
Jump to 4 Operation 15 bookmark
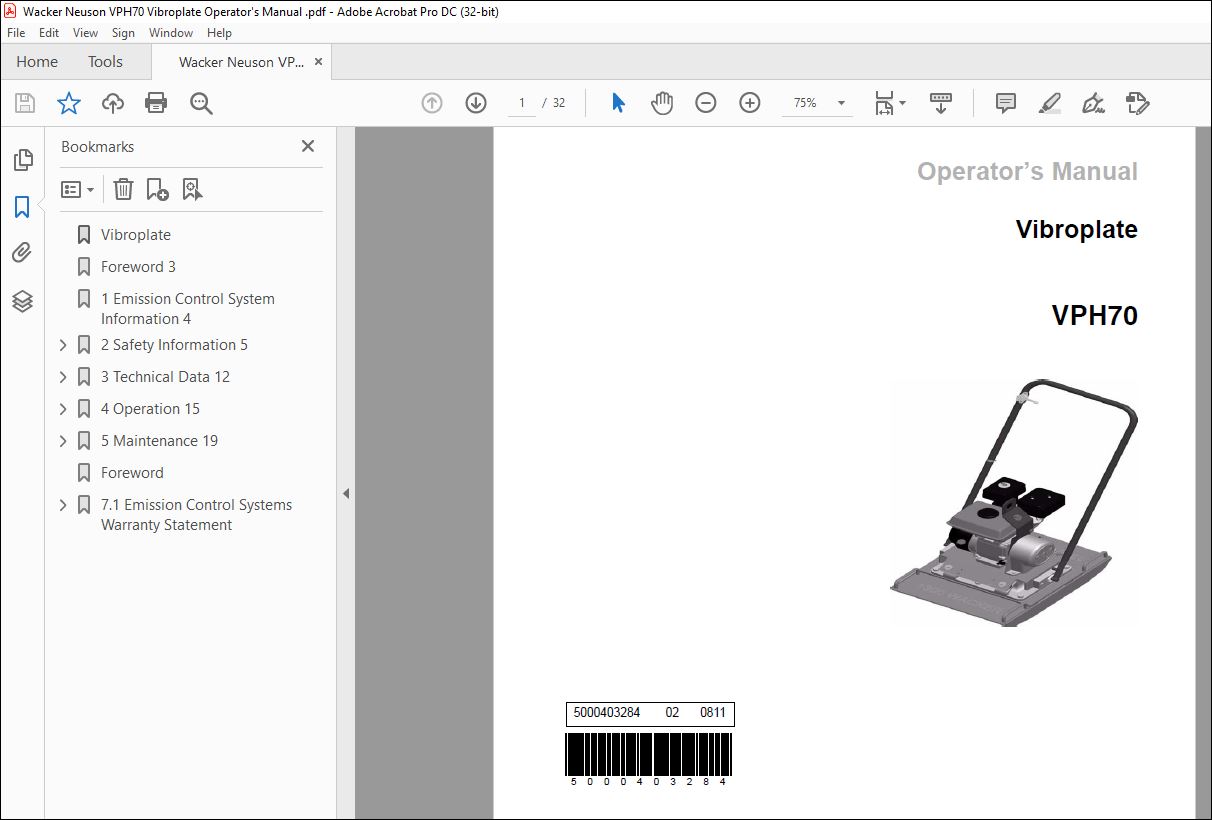[150, 409]
